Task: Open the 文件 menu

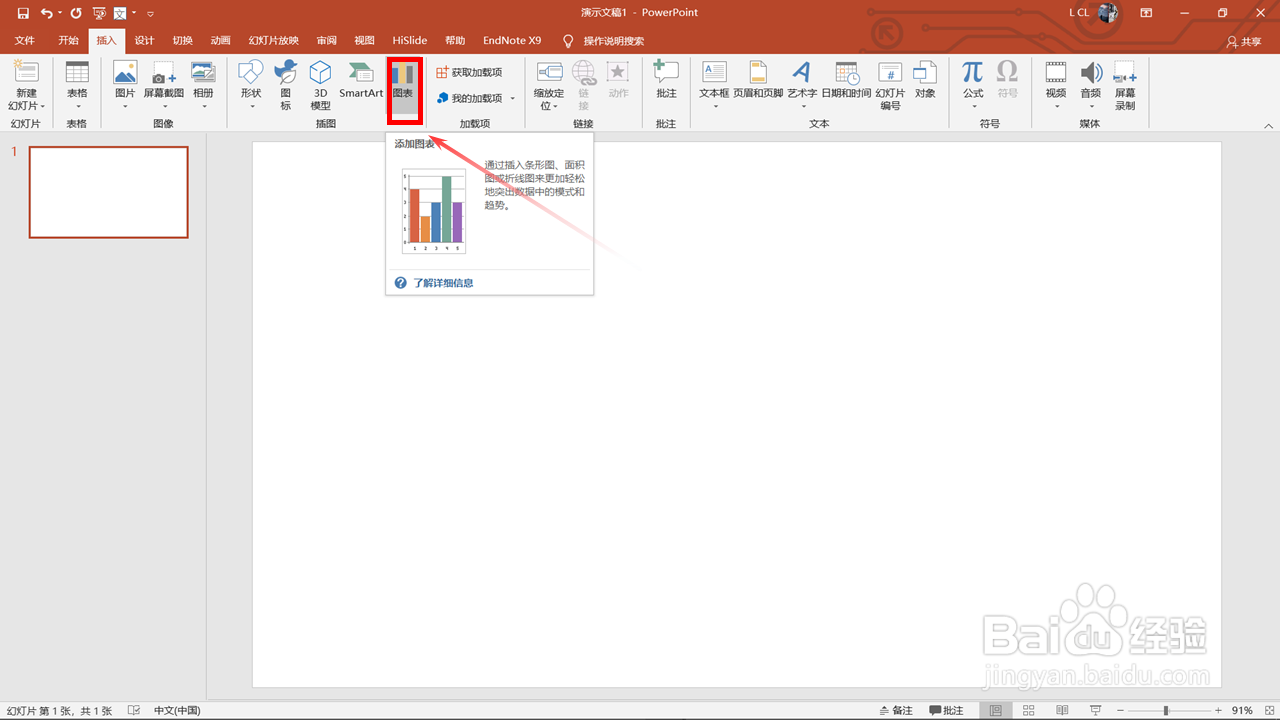Action: [25, 41]
